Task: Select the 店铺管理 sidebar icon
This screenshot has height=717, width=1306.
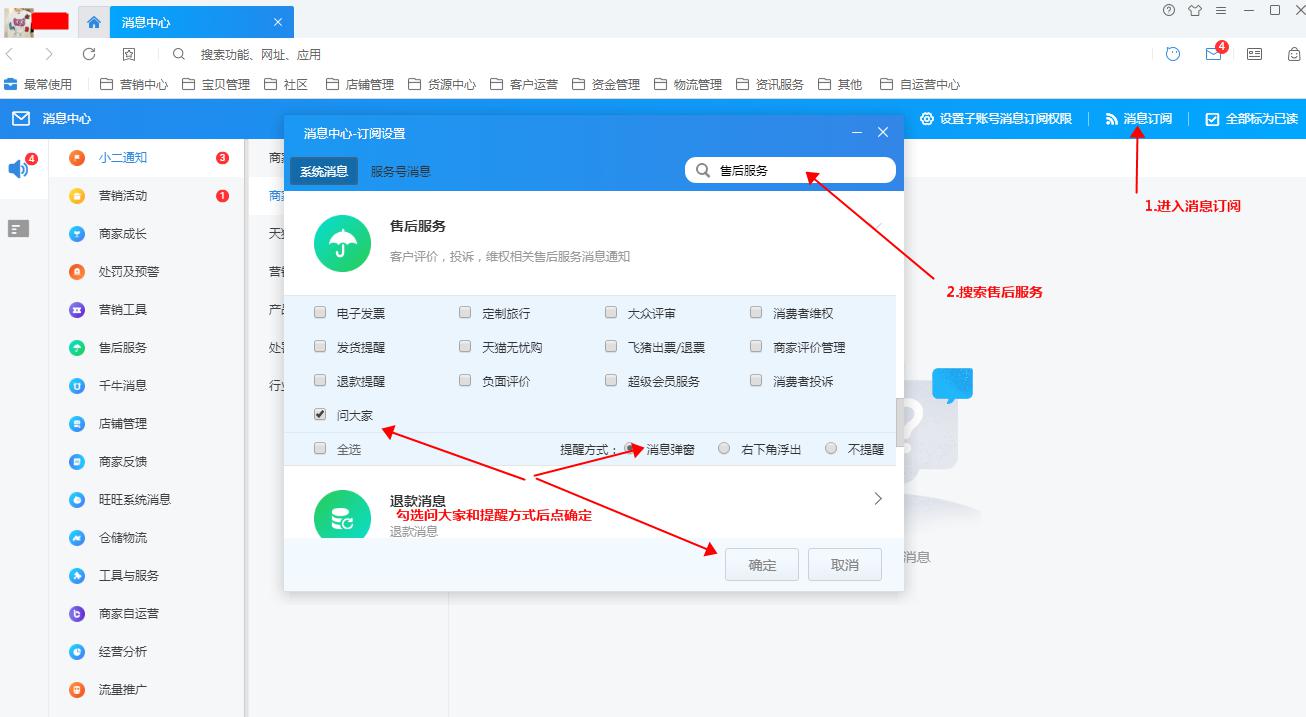Action: (x=77, y=424)
